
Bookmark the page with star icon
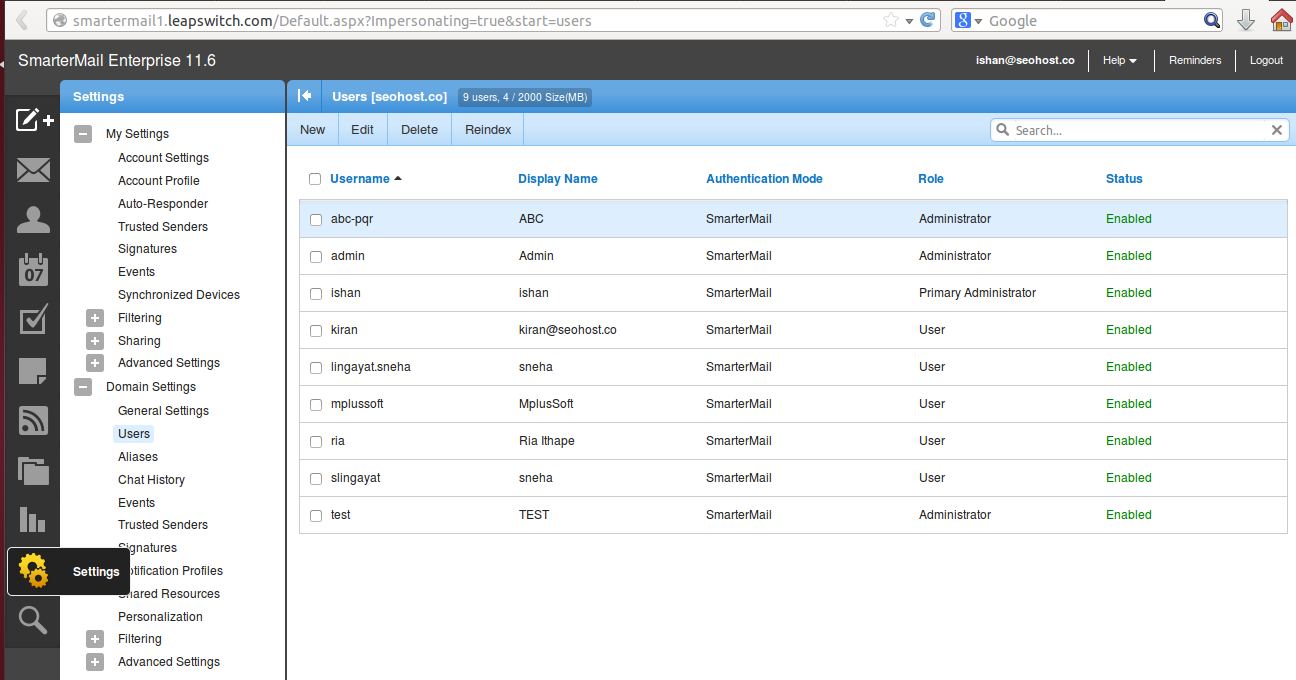click(x=891, y=20)
